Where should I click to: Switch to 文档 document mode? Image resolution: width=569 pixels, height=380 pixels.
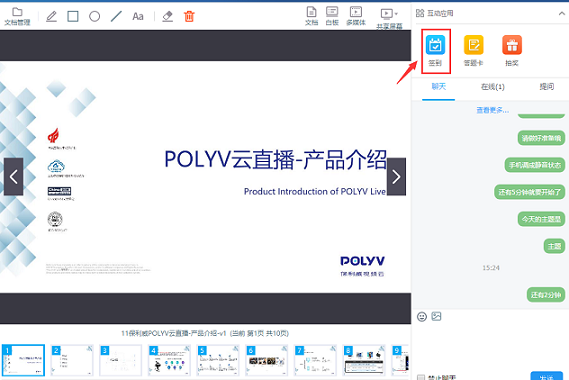(x=311, y=16)
